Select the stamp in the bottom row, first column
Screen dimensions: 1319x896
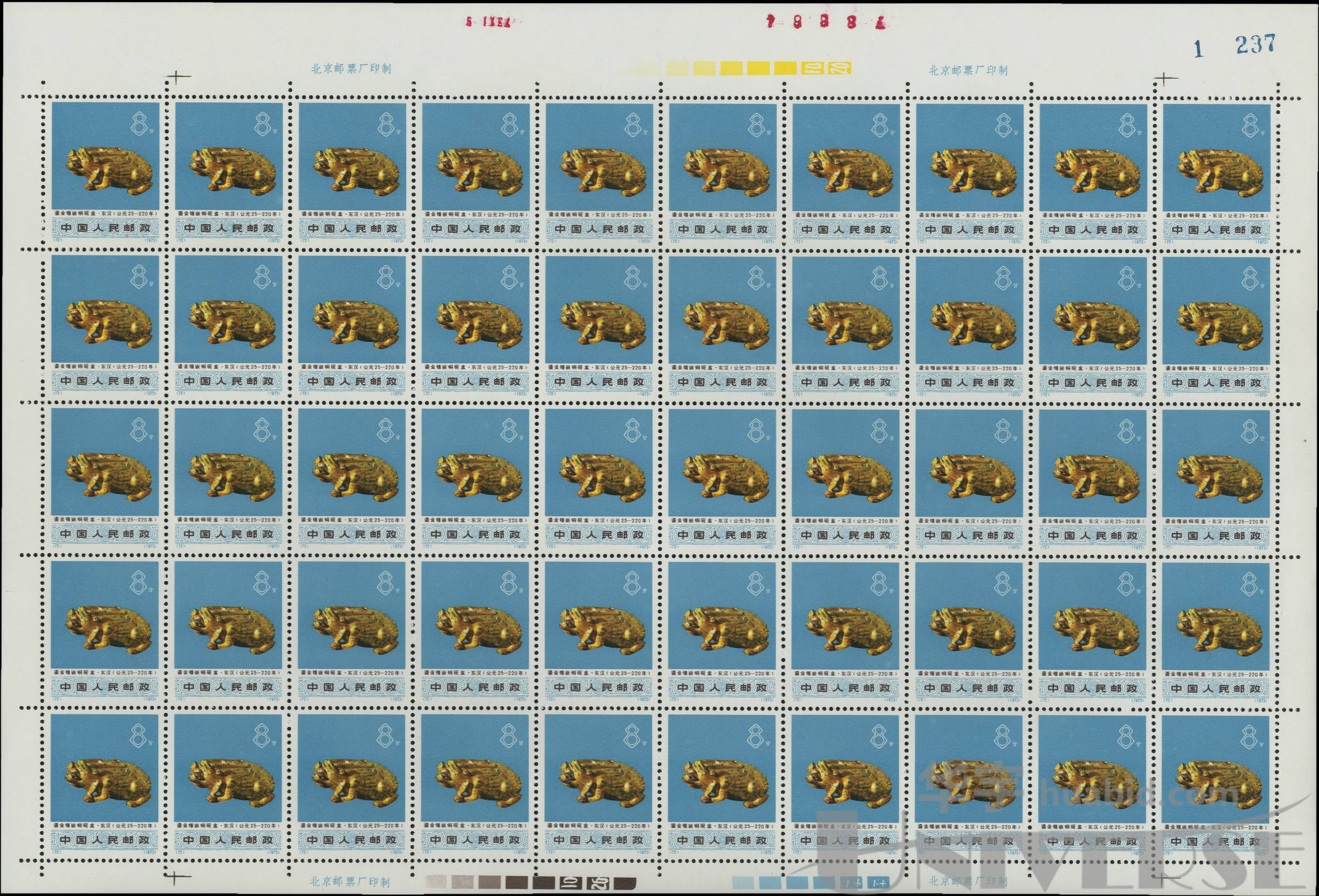104,784
